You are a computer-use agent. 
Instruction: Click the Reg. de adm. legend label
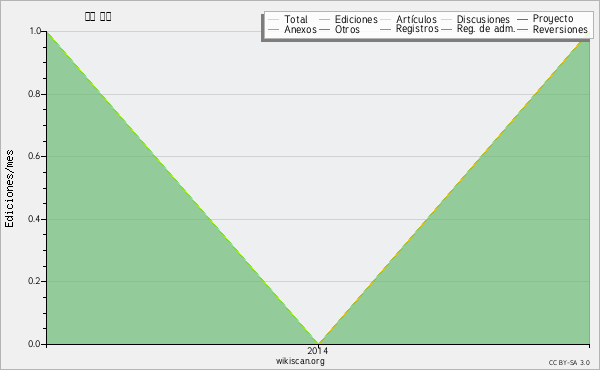[x=486, y=29]
